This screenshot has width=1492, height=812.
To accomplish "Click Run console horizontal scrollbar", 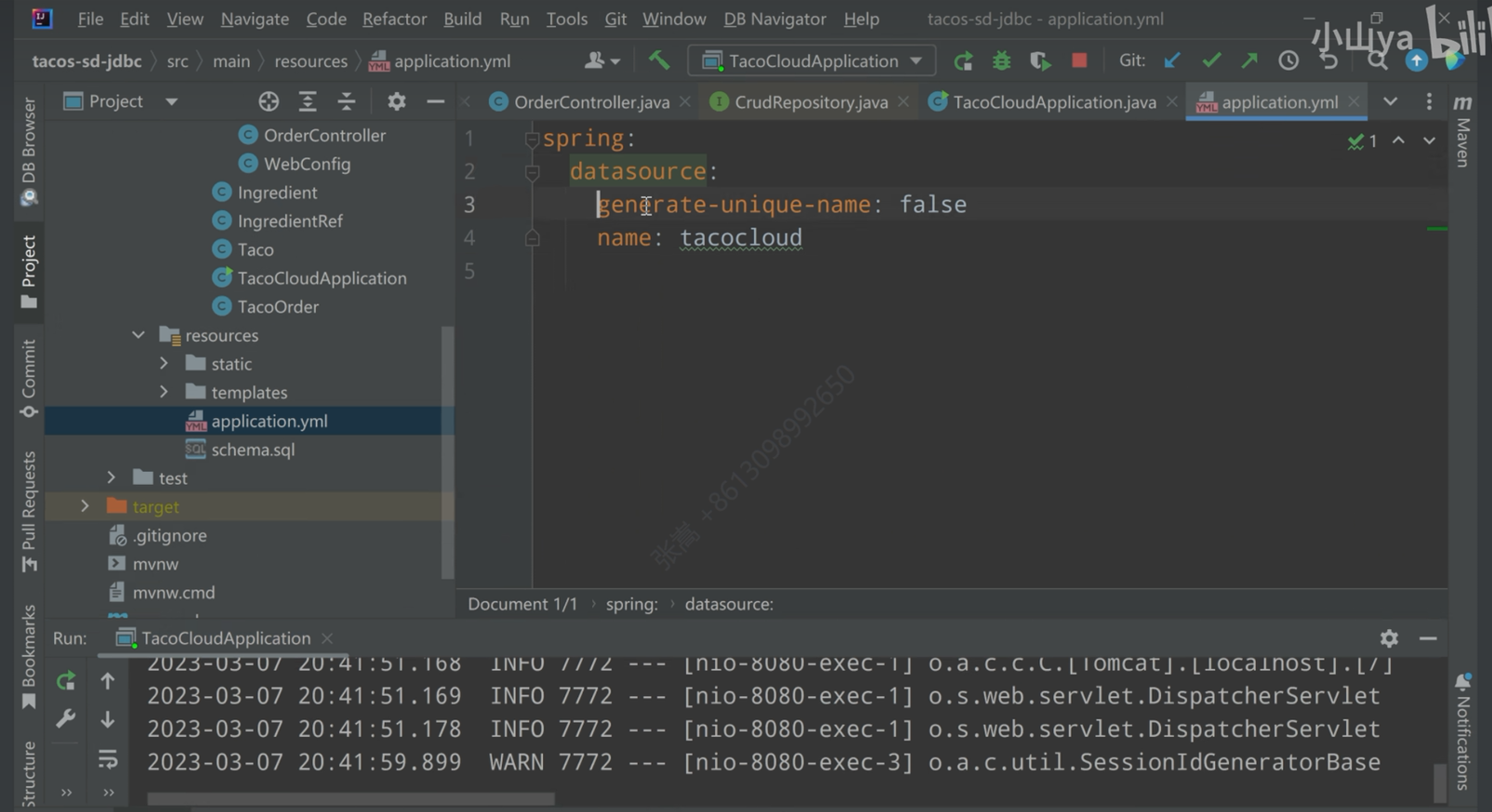I will 350,799.
